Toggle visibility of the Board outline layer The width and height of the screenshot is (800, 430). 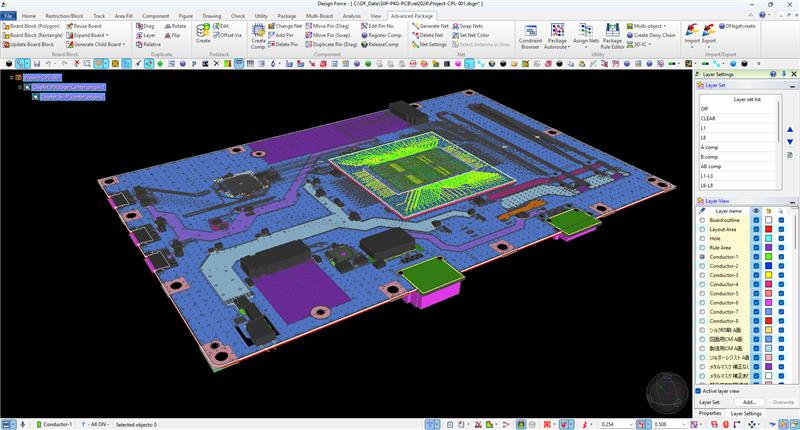755,220
